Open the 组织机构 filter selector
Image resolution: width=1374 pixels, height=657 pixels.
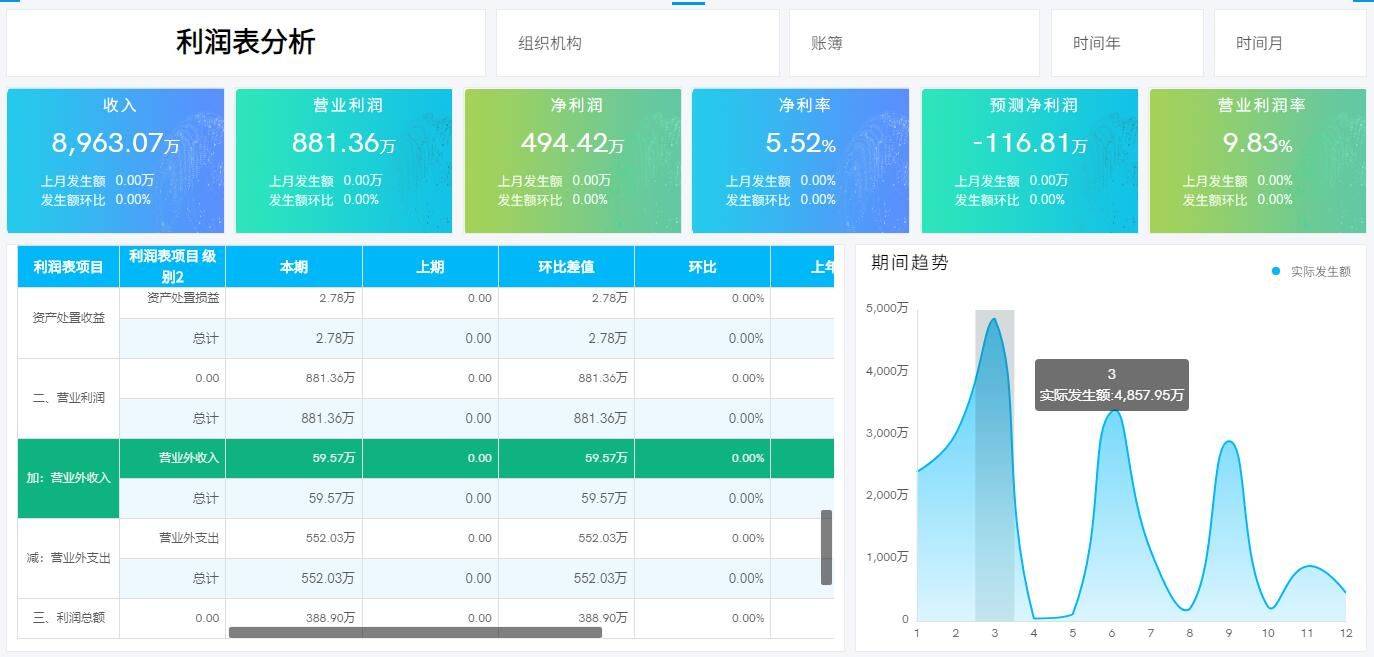(x=636, y=43)
